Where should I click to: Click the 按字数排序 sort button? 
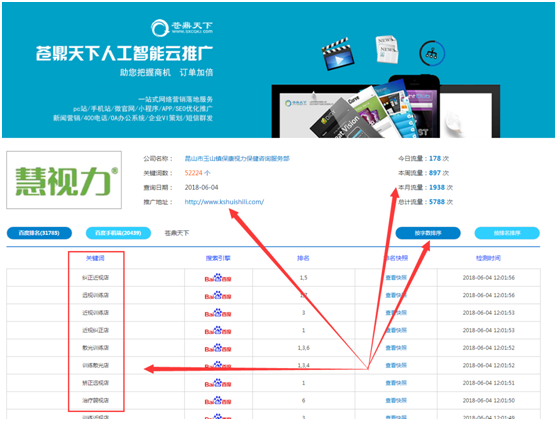coord(428,233)
